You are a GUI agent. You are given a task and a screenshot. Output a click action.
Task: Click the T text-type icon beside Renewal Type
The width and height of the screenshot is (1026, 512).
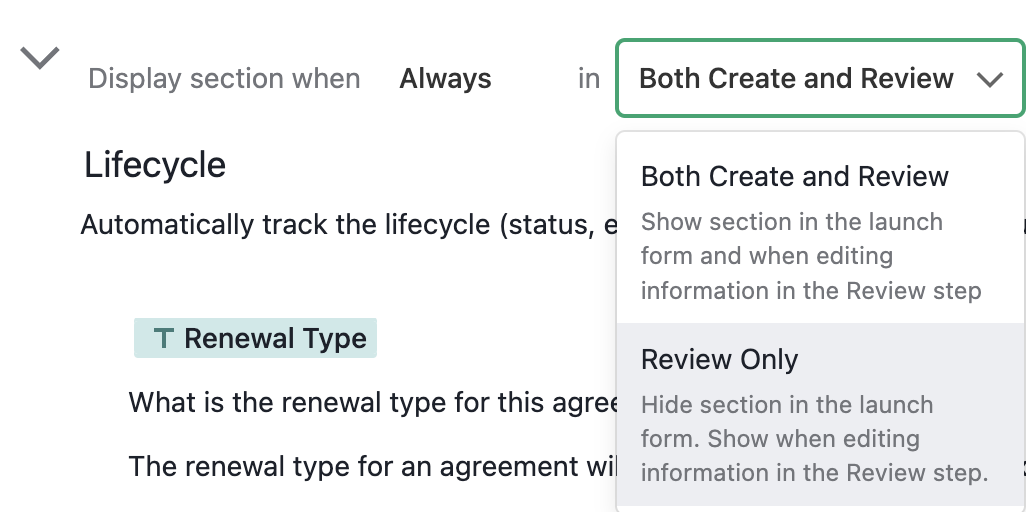point(164,338)
